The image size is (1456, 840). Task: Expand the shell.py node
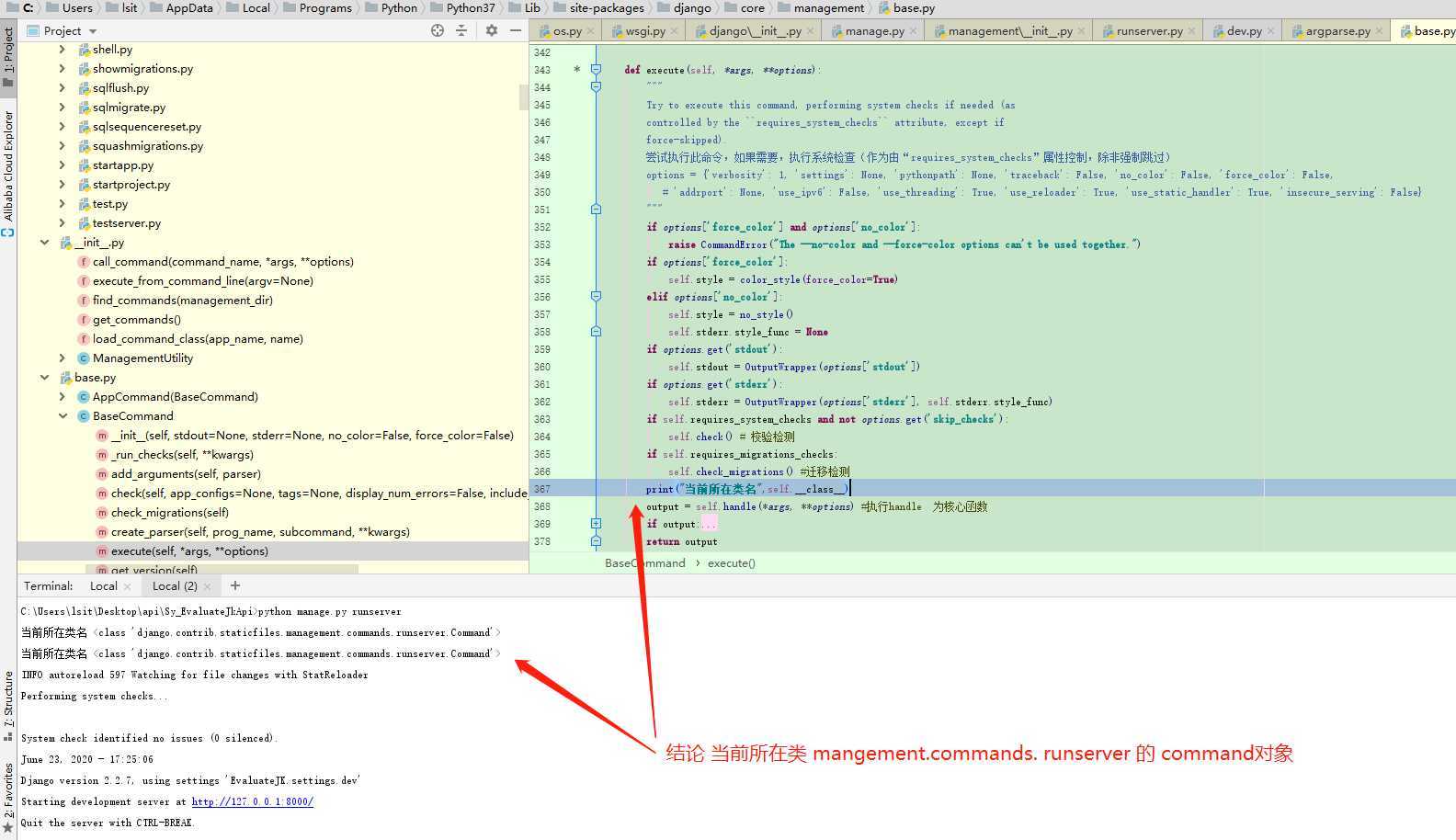[63, 50]
